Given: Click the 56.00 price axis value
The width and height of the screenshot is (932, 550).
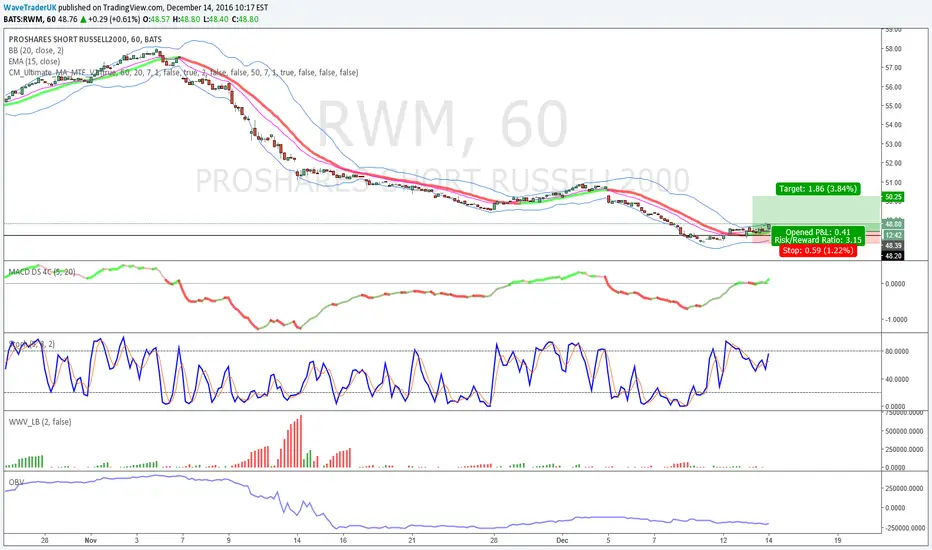Looking at the screenshot, I should (893, 87).
